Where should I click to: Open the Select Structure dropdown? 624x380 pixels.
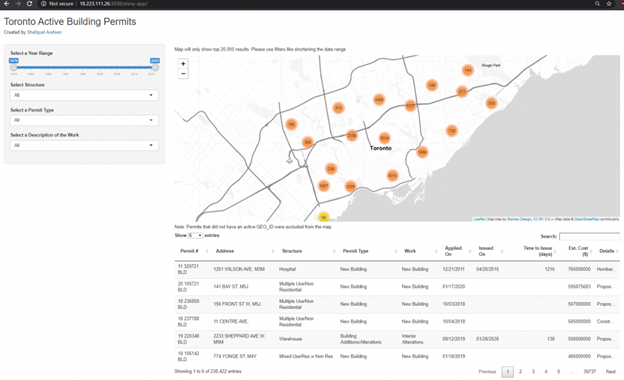click(84, 95)
